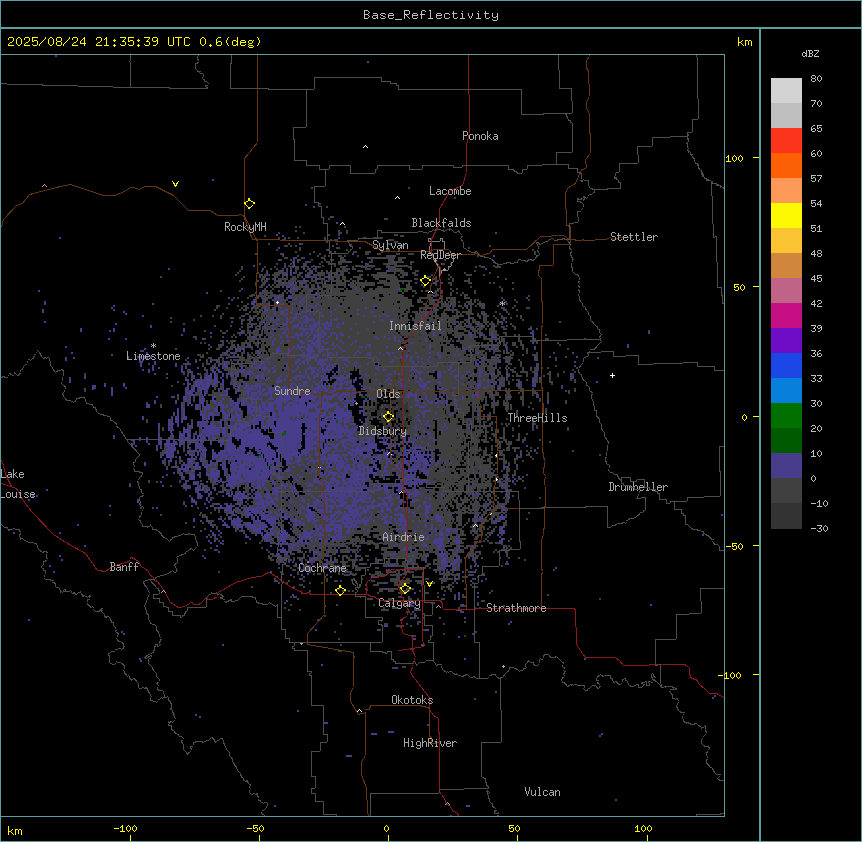
Task: Select the slate purple 0–10 dBZ legend swatch
Action: click(786, 466)
